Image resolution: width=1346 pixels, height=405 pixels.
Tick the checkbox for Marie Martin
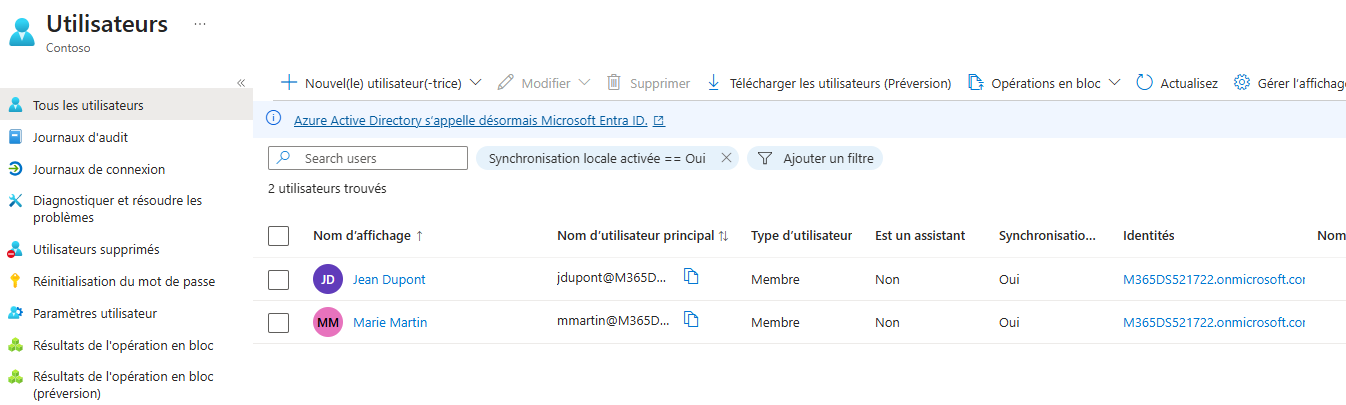coord(279,323)
